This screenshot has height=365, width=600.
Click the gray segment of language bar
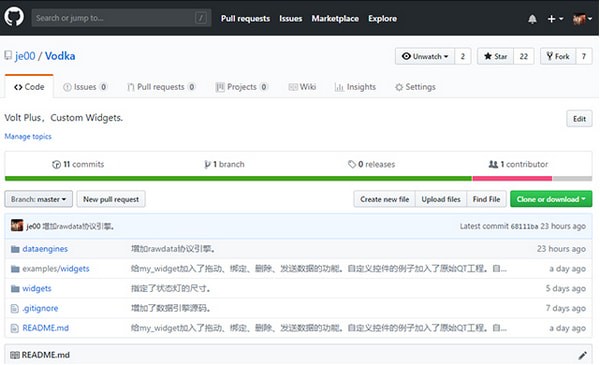[x=572, y=178]
